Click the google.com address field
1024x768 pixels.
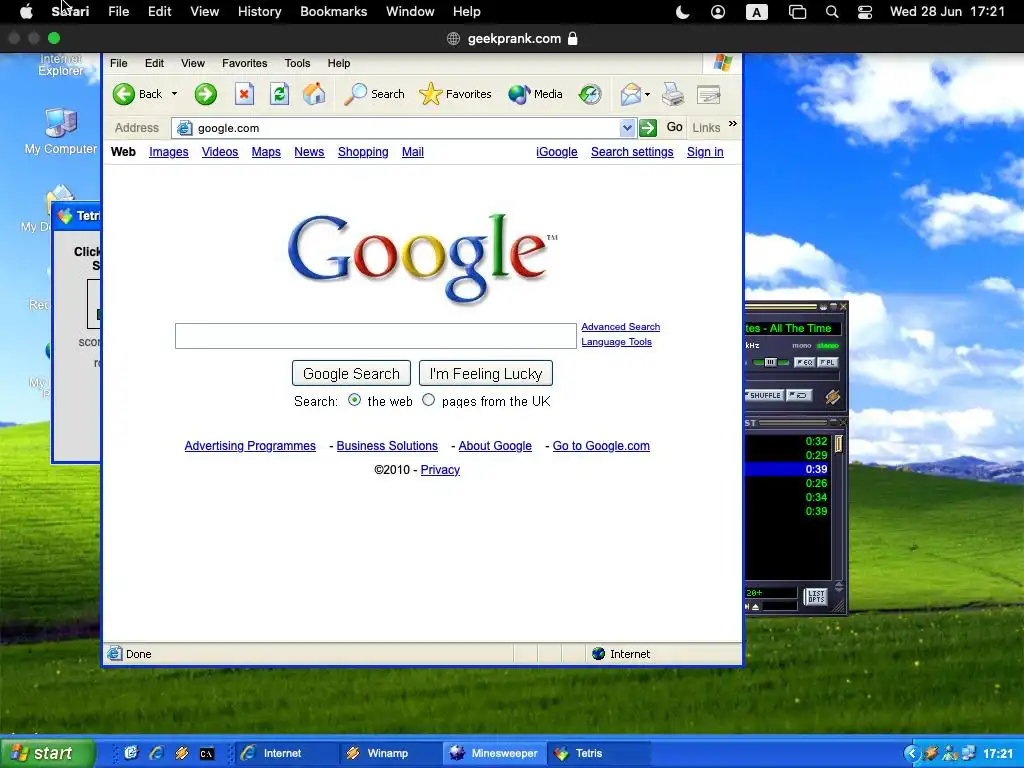click(398, 128)
